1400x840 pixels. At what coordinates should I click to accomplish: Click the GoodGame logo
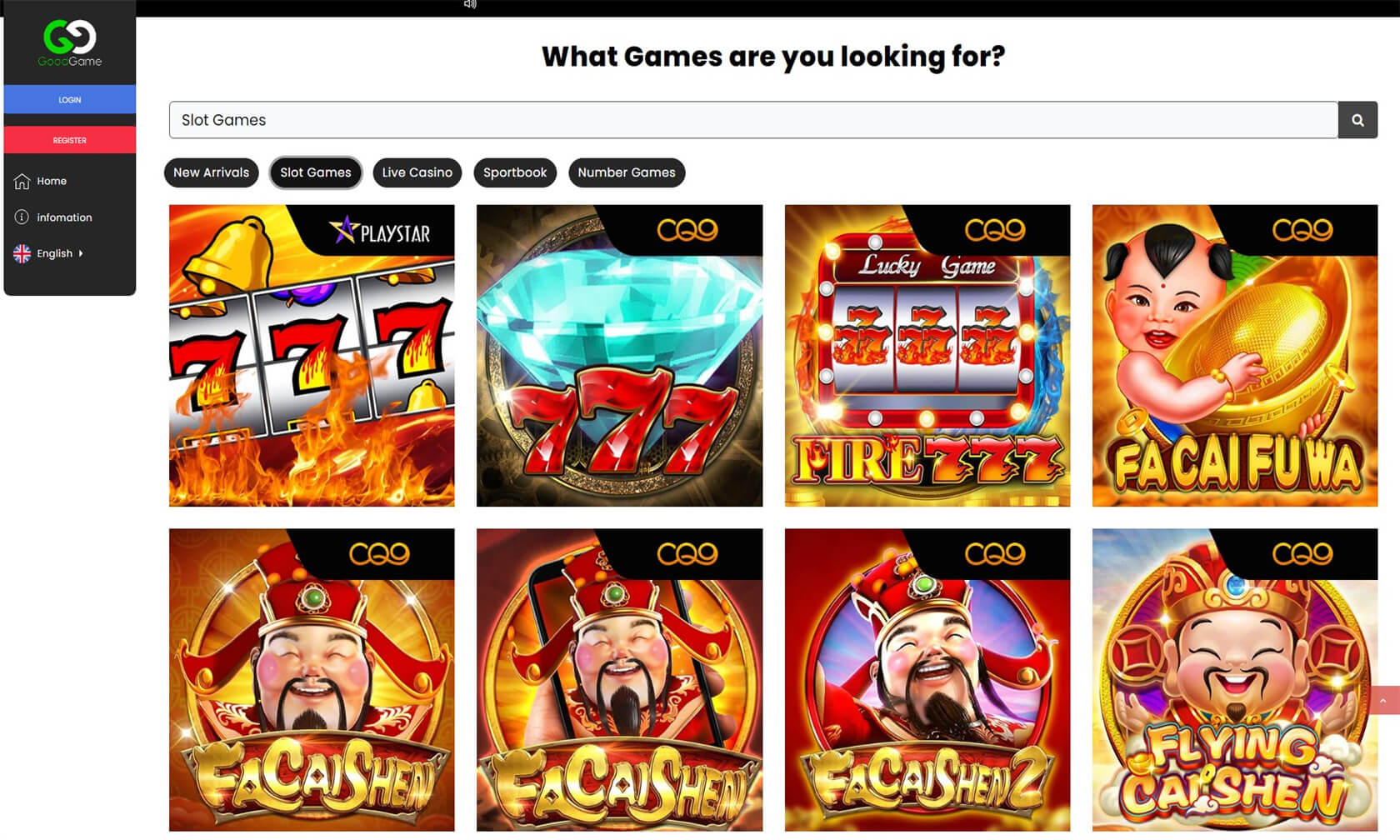70,44
